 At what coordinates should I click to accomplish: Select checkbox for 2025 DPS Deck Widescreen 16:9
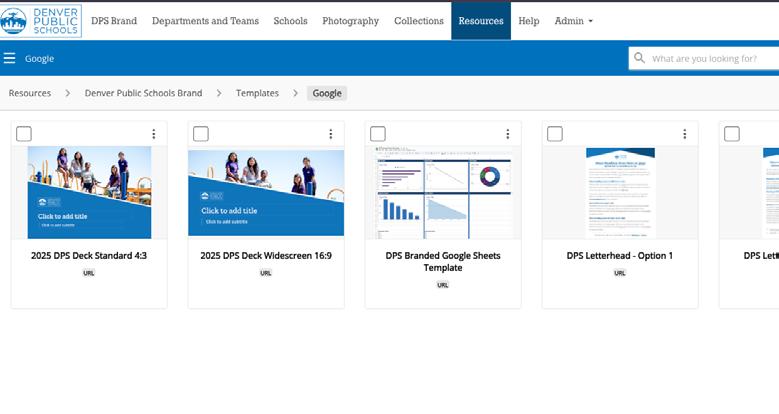201,134
